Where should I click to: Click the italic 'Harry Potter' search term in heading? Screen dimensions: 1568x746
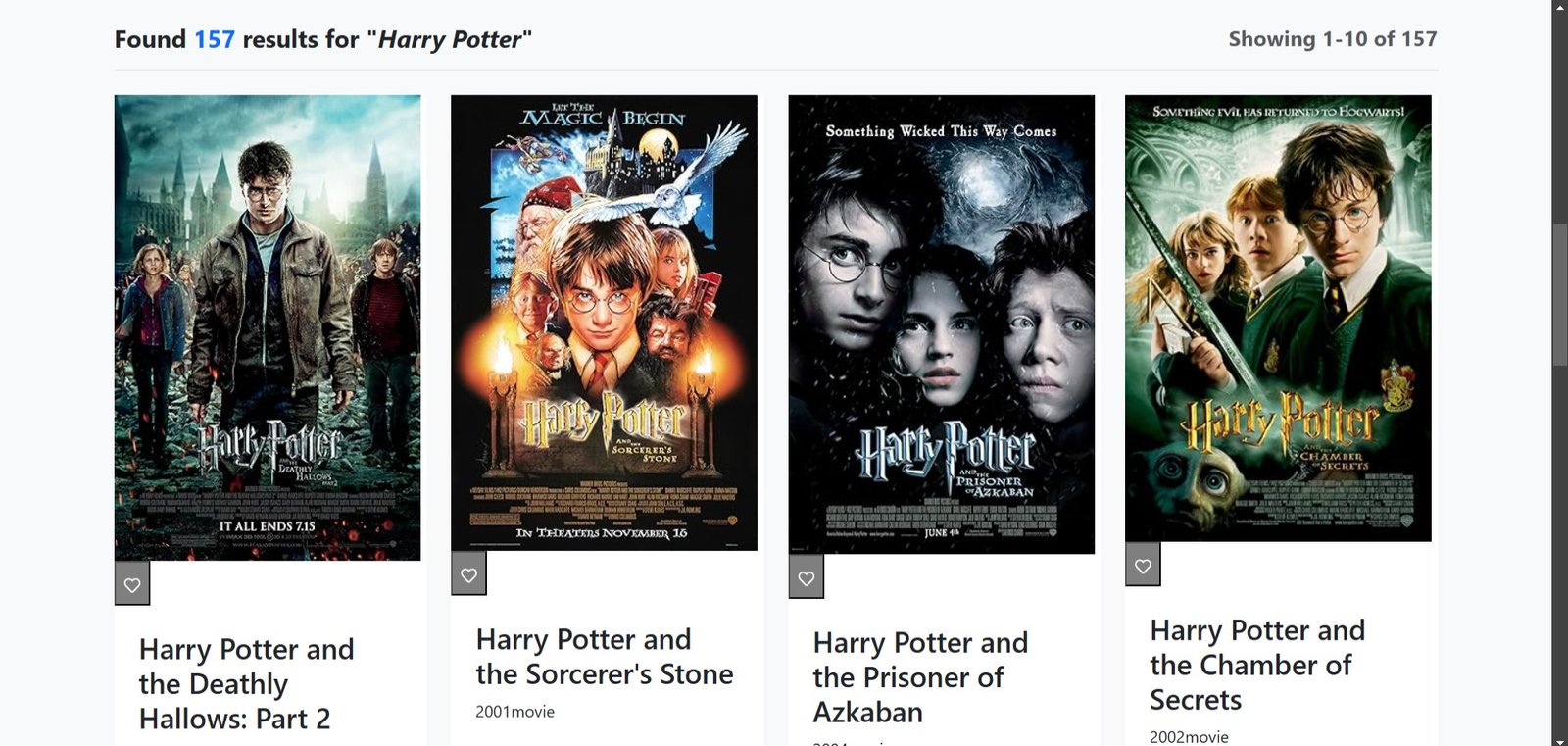450,39
